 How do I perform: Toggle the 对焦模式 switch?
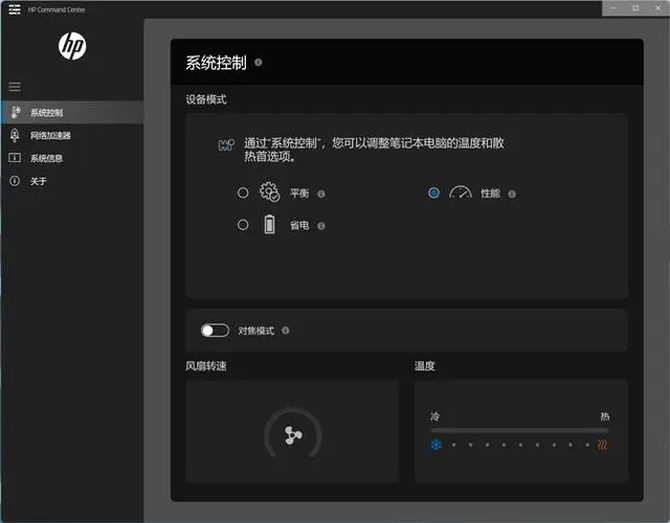[215, 330]
